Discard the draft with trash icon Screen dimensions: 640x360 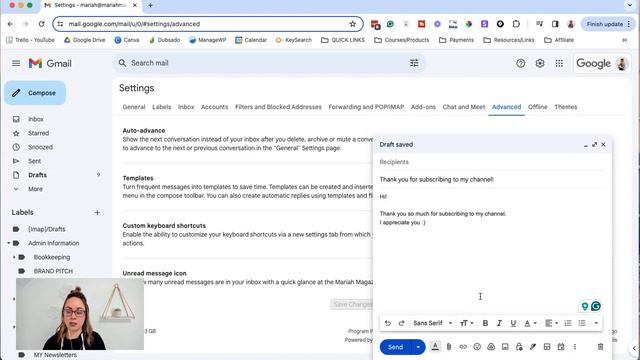600,347
